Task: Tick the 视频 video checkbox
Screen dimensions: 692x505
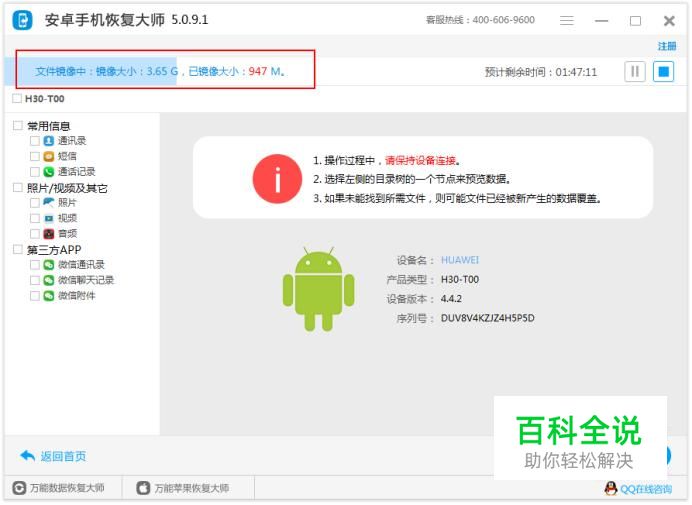Action: [35, 219]
